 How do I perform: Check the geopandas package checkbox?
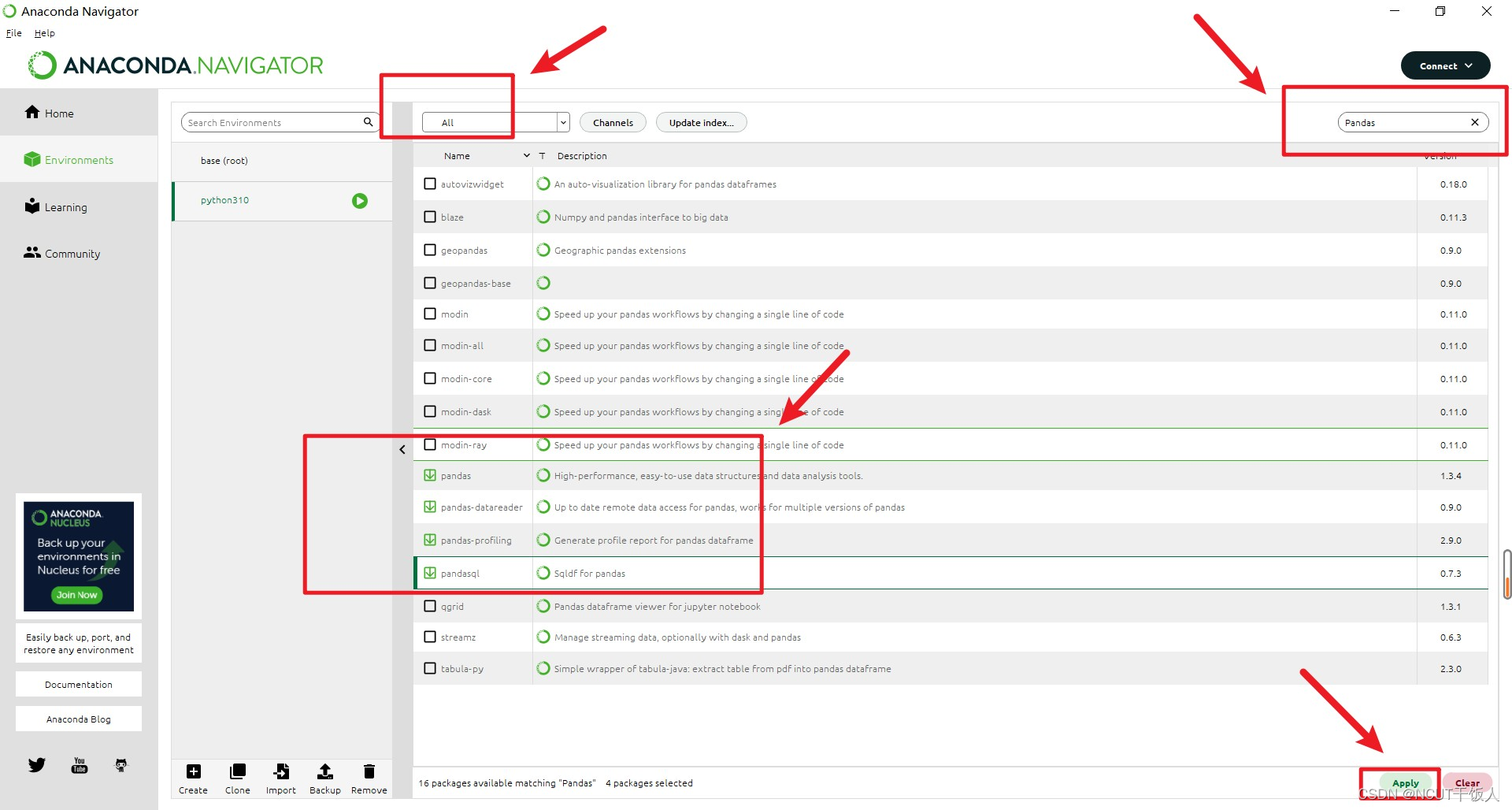[x=430, y=250]
